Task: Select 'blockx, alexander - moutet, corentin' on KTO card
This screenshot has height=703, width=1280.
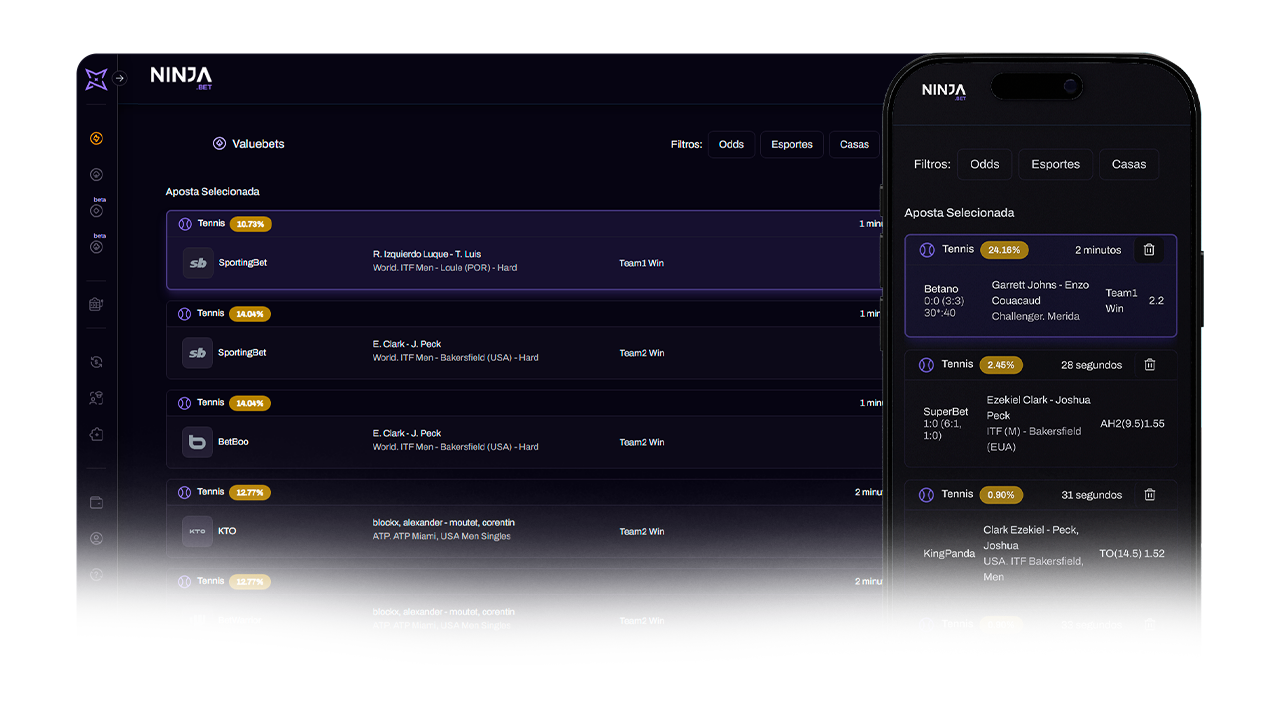Action: coord(444,523)
